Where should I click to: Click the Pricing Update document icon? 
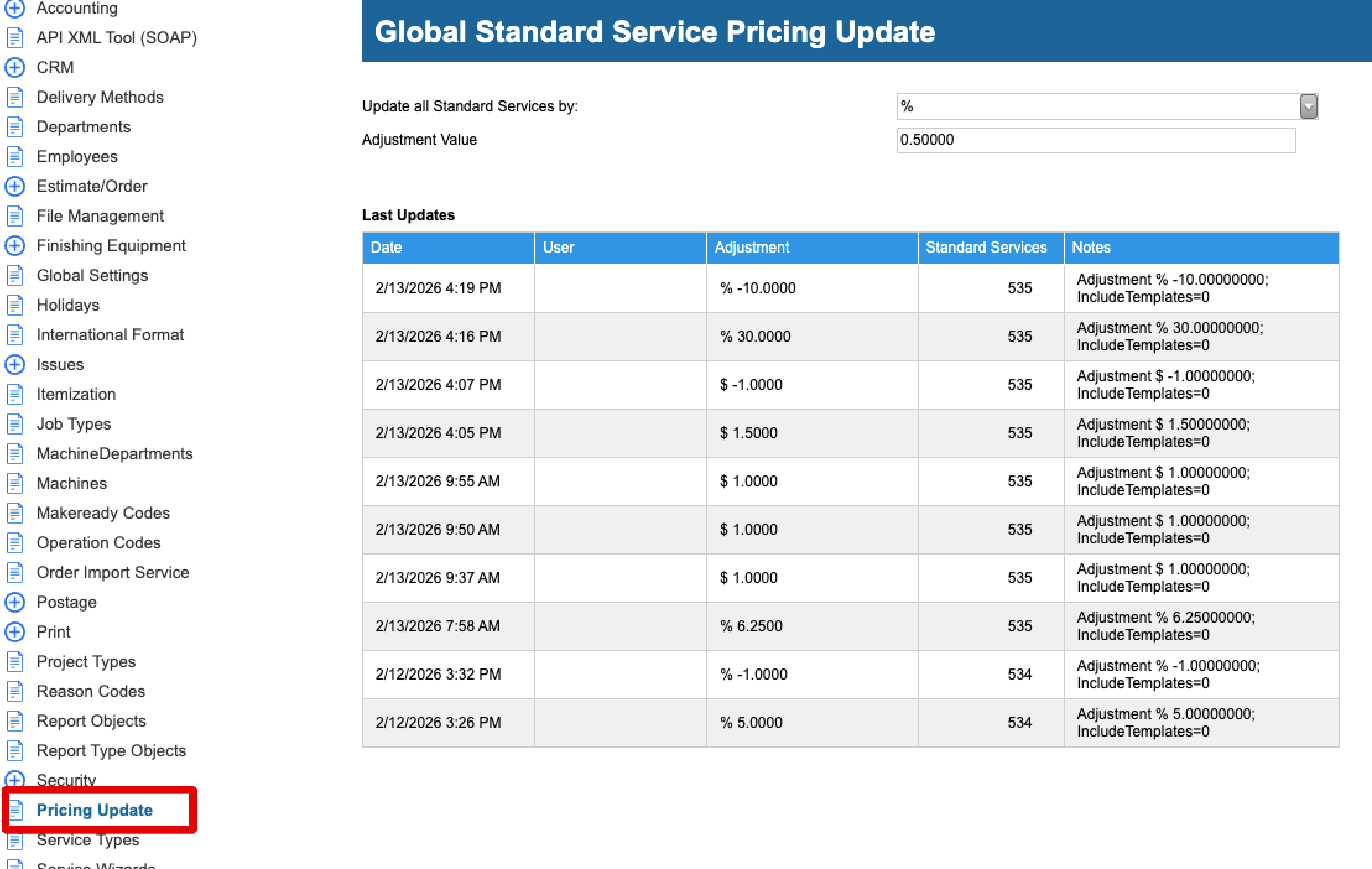click(x=15, y=810)
